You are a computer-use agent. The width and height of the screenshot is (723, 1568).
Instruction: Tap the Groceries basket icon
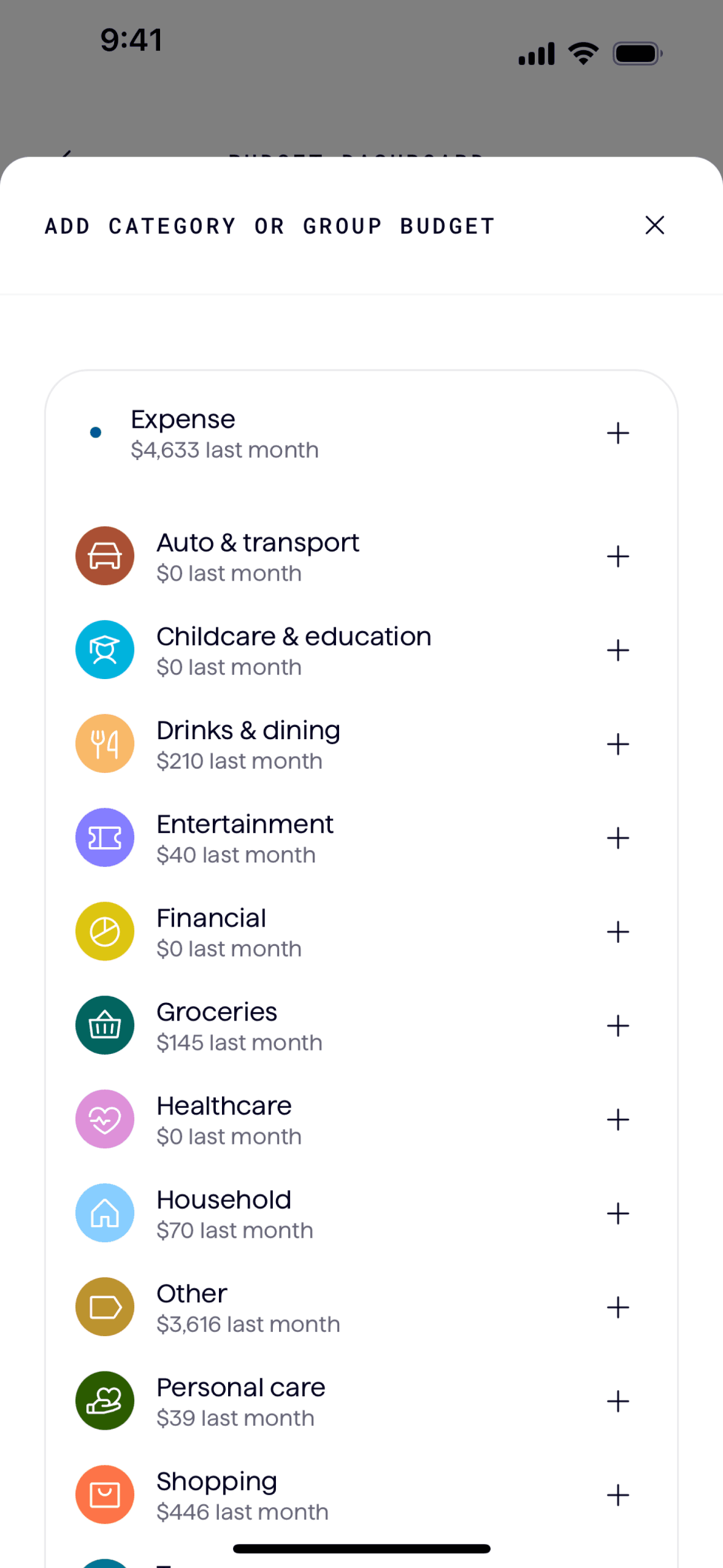tap(105, 1025)
